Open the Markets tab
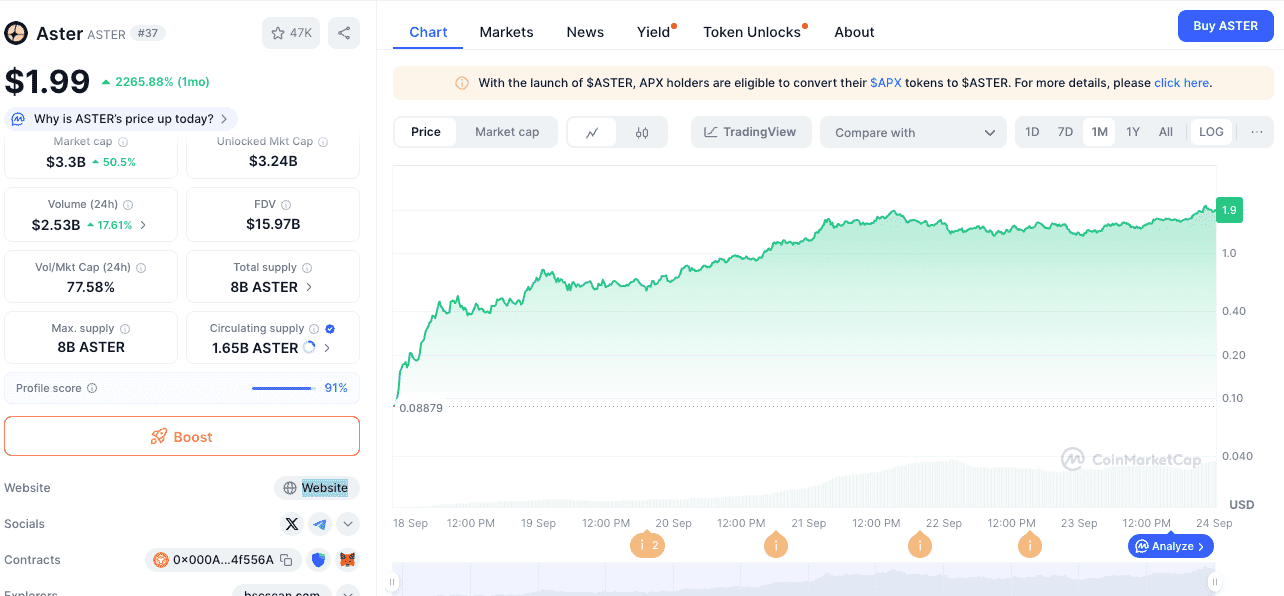1284x596 pixels. pyautogui.click(x=507, y=32)
